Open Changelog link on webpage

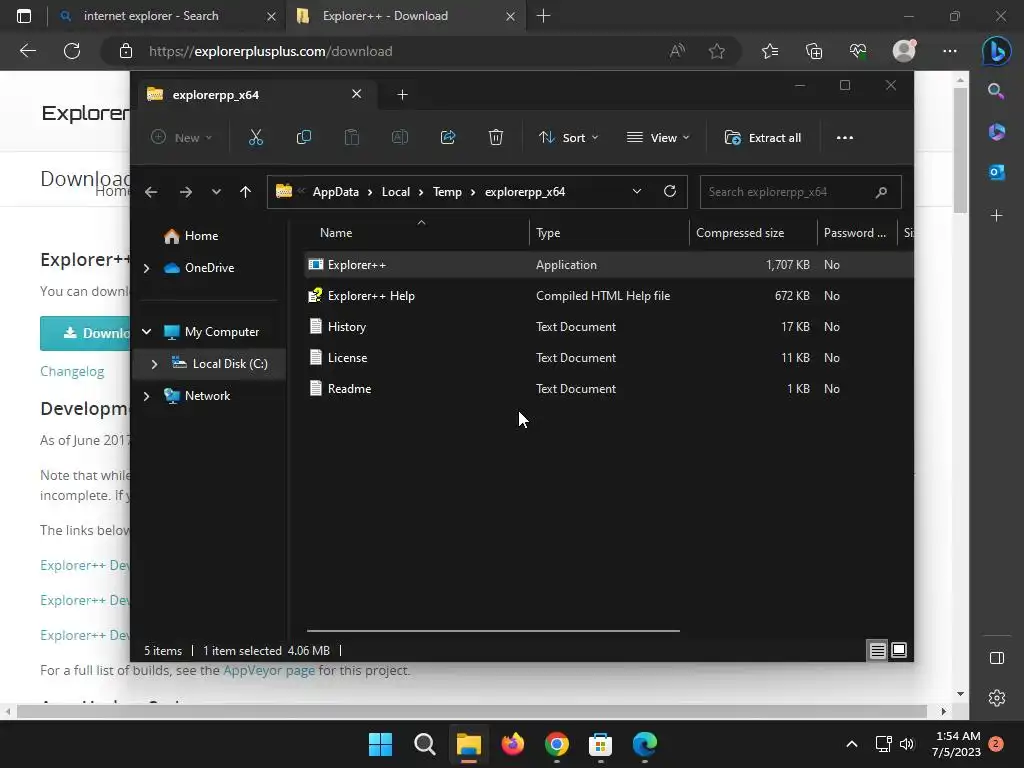(72, 372)
